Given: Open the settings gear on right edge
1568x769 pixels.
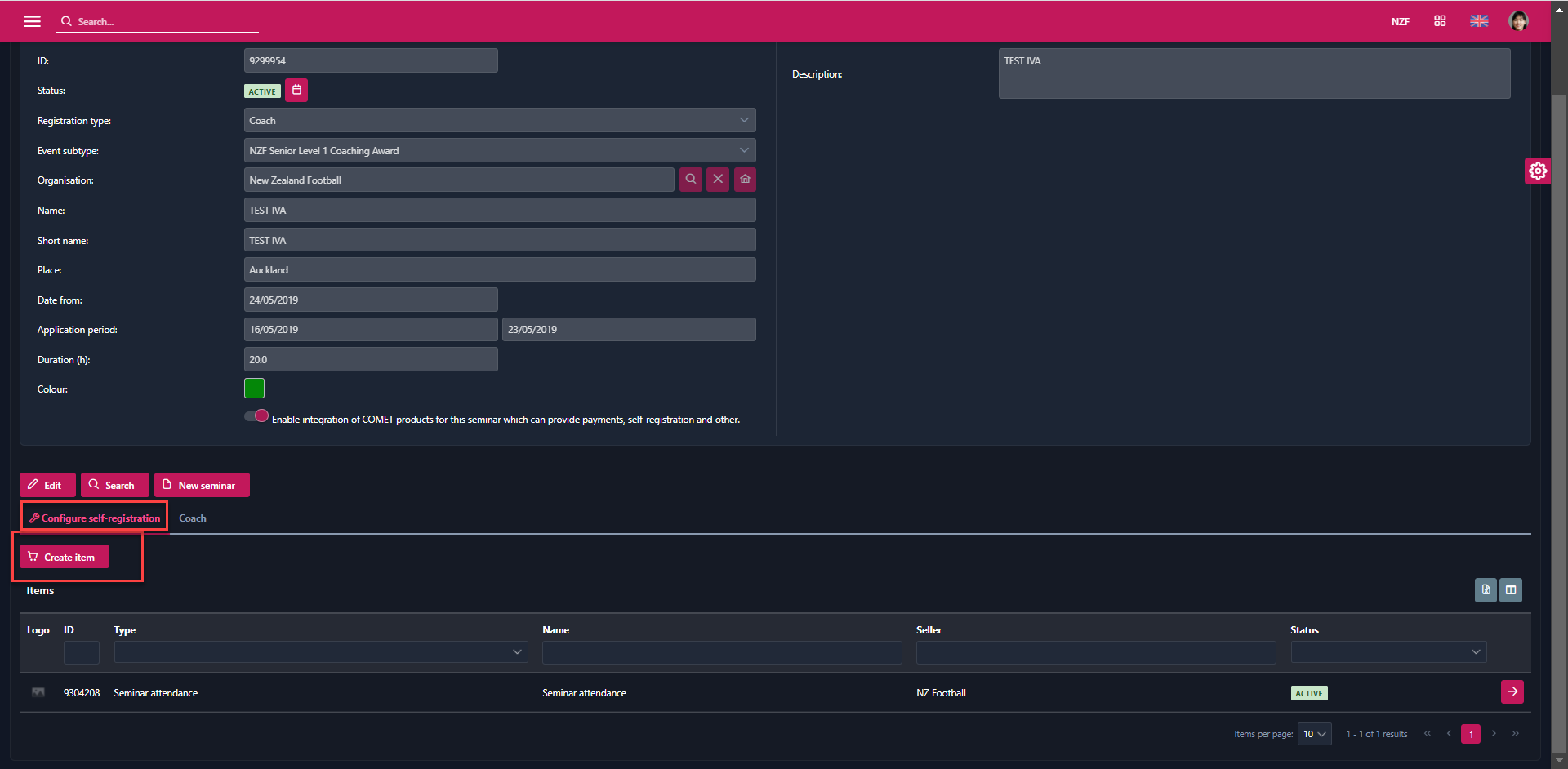Looking at the screenshot, I should pos(1538,171).
